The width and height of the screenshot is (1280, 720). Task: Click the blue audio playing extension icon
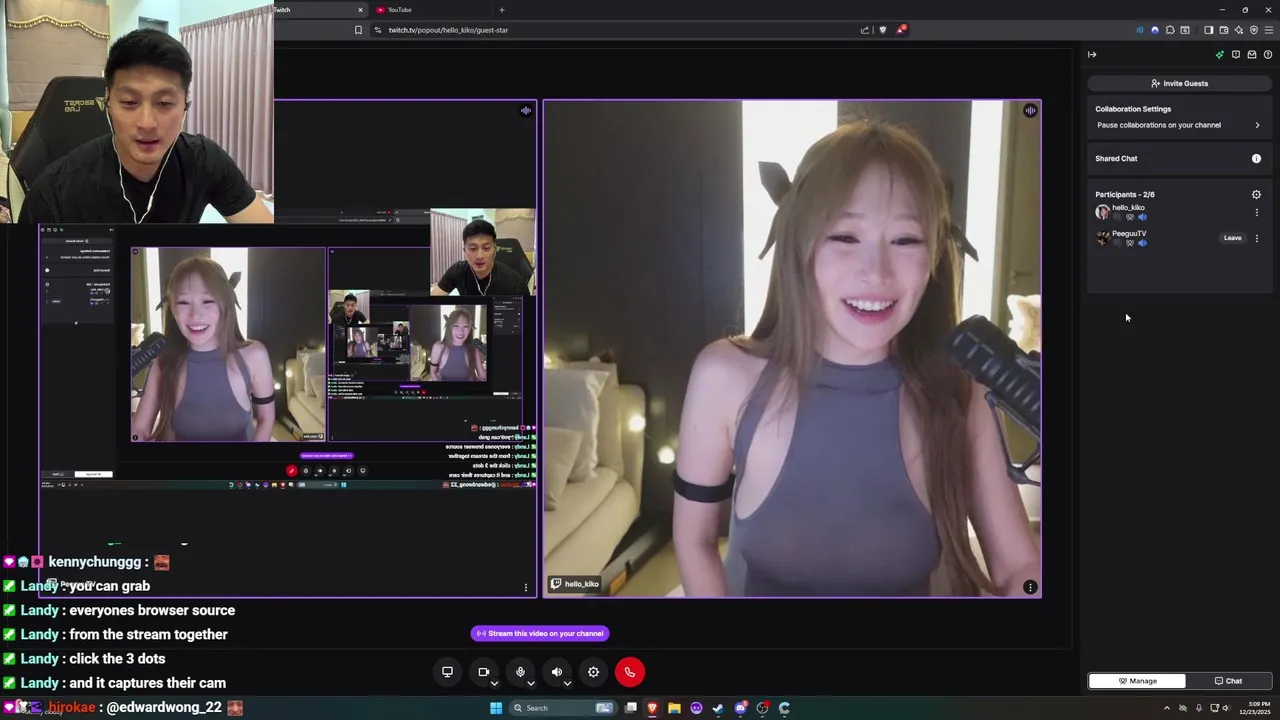1140,30
